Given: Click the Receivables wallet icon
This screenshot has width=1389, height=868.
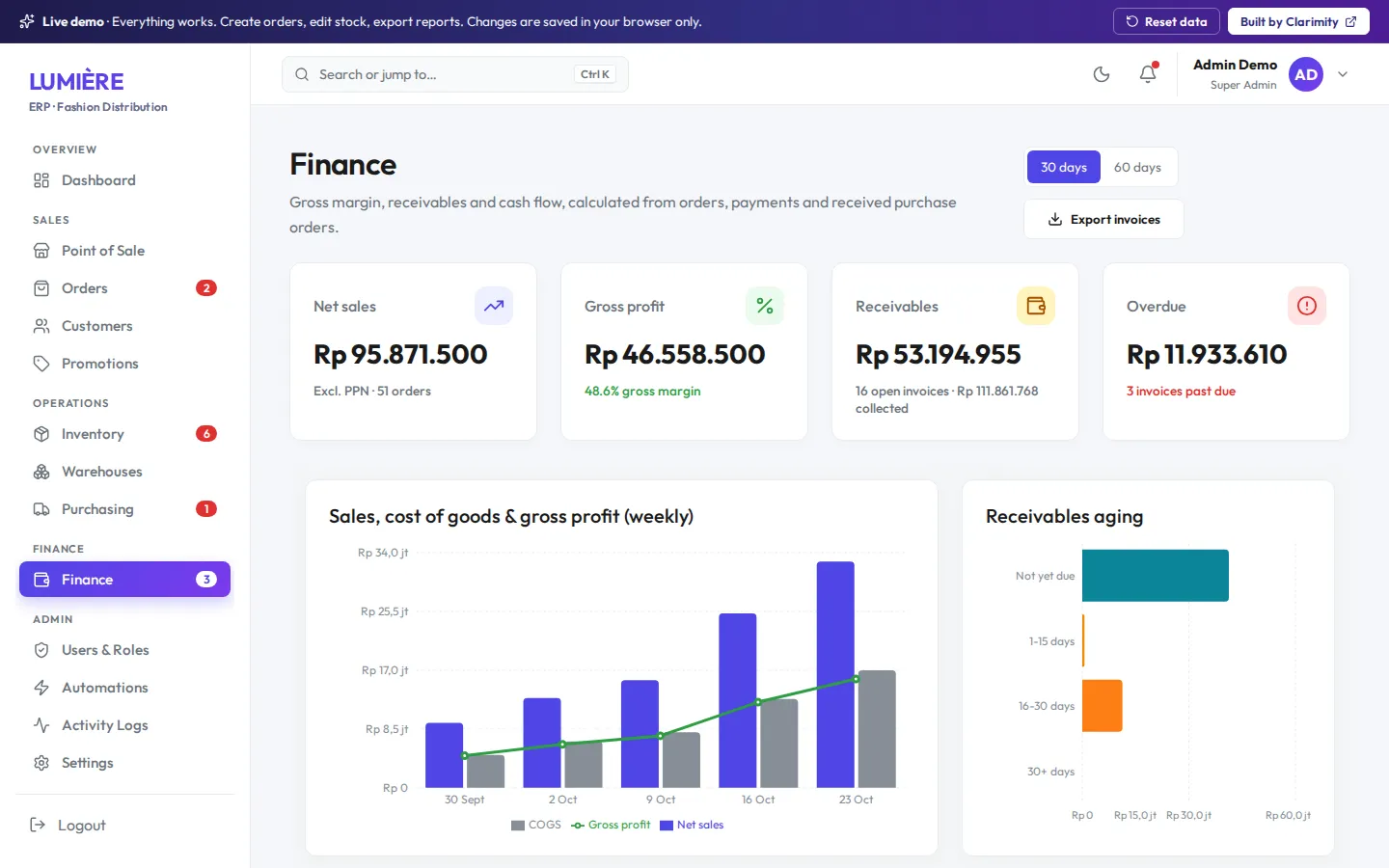Looking at the screenshot, I should [x=1036, y=306].
